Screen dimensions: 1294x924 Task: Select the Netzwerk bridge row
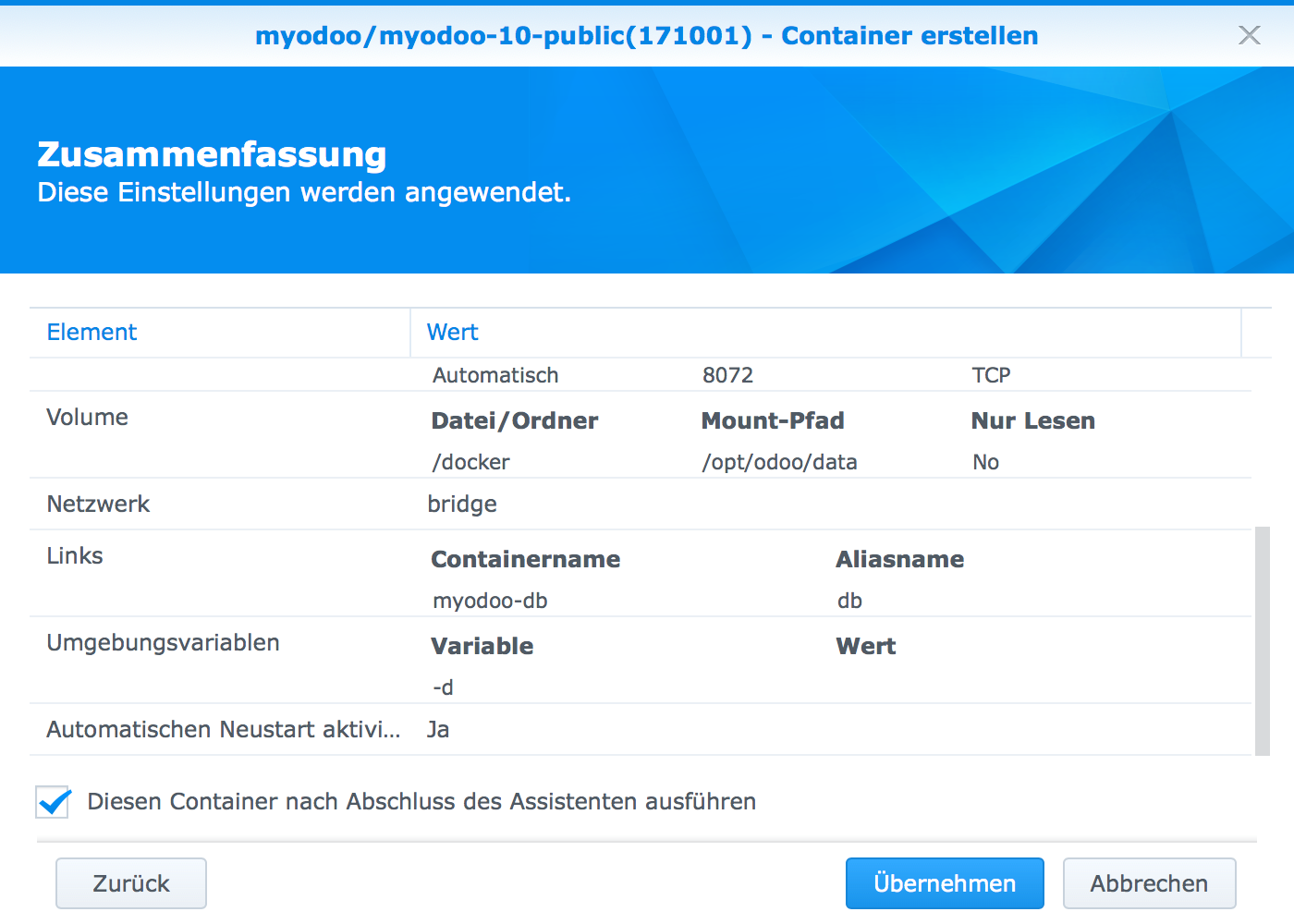pyautogui.click(x=98, y=504)
